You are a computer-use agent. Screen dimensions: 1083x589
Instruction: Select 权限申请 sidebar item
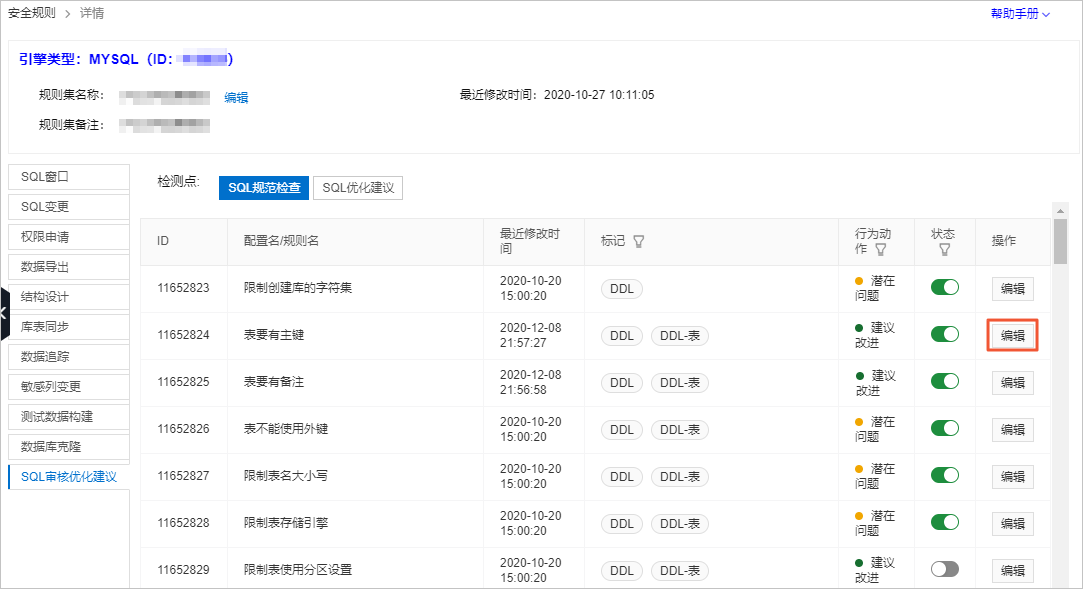(x=69, y=237)
